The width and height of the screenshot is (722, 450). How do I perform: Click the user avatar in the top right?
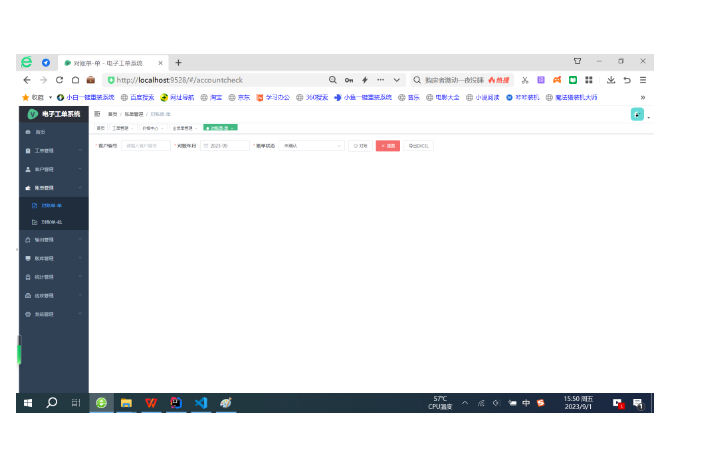click(x=636, y=114)
